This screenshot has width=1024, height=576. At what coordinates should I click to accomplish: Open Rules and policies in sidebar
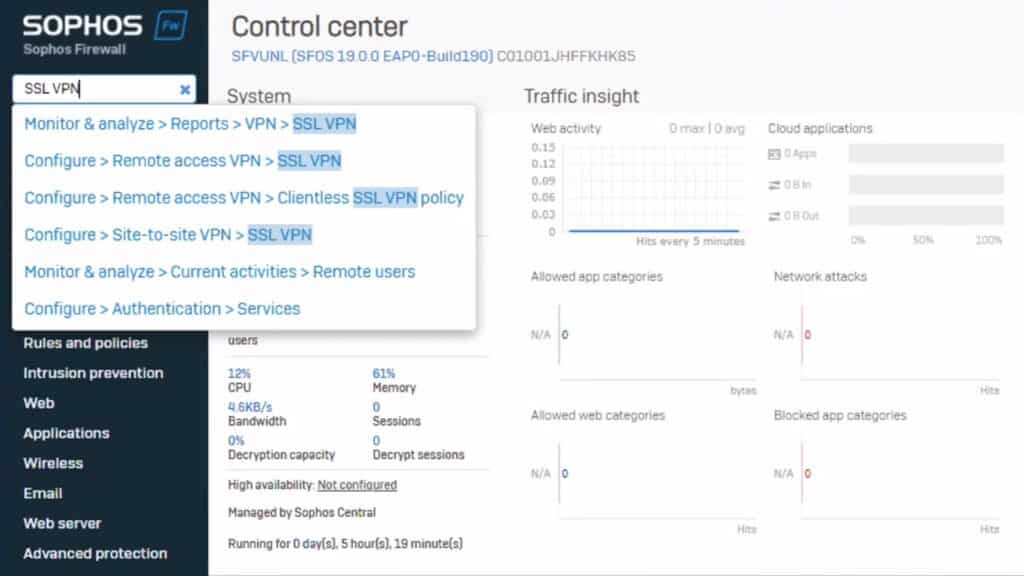tap(86, 343)
